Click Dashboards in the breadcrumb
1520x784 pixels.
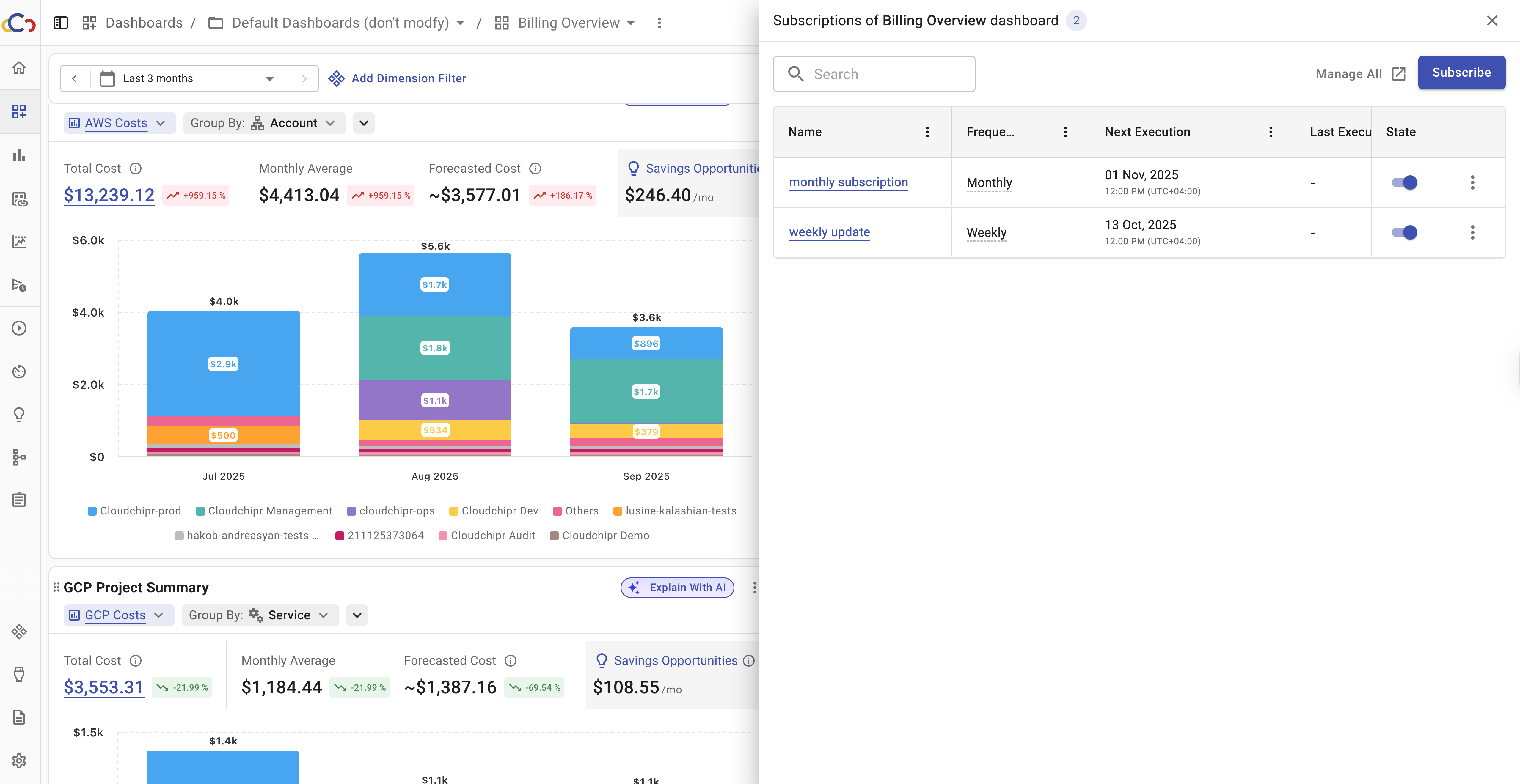pos(143,23)
